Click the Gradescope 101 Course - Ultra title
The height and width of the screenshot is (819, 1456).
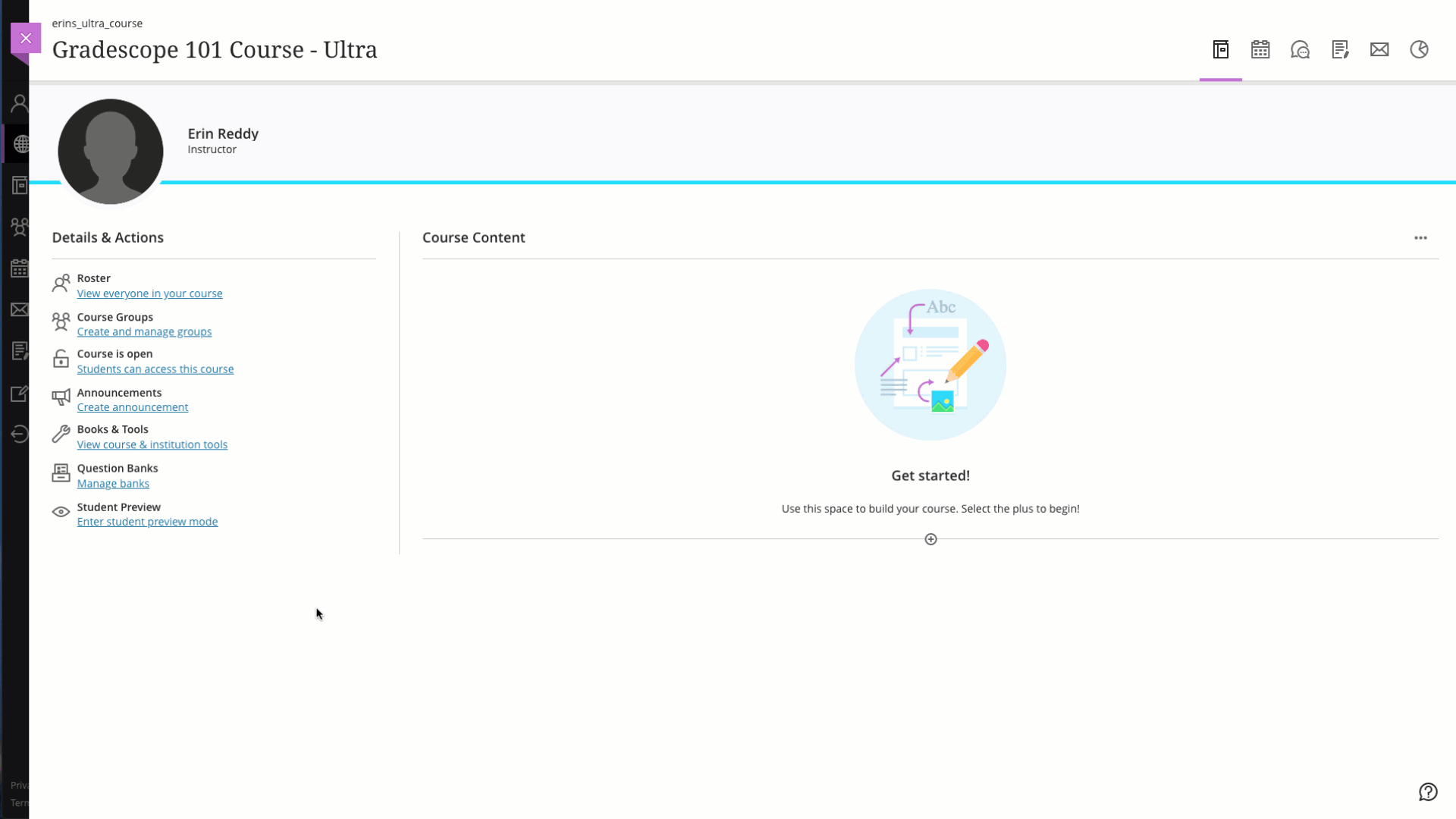[215, 50]
